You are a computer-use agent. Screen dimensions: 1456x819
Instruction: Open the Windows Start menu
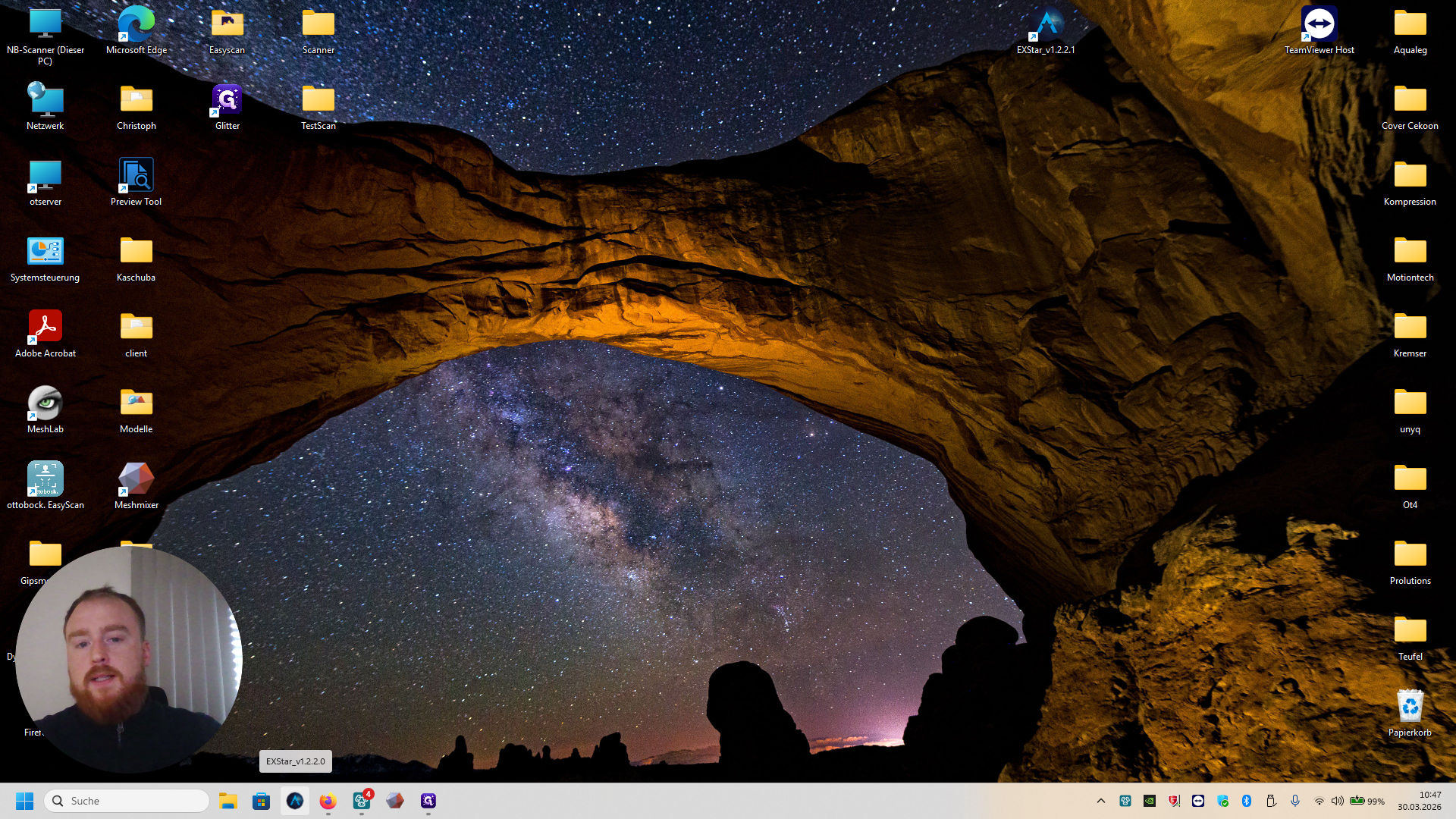(x=24, y=801)
